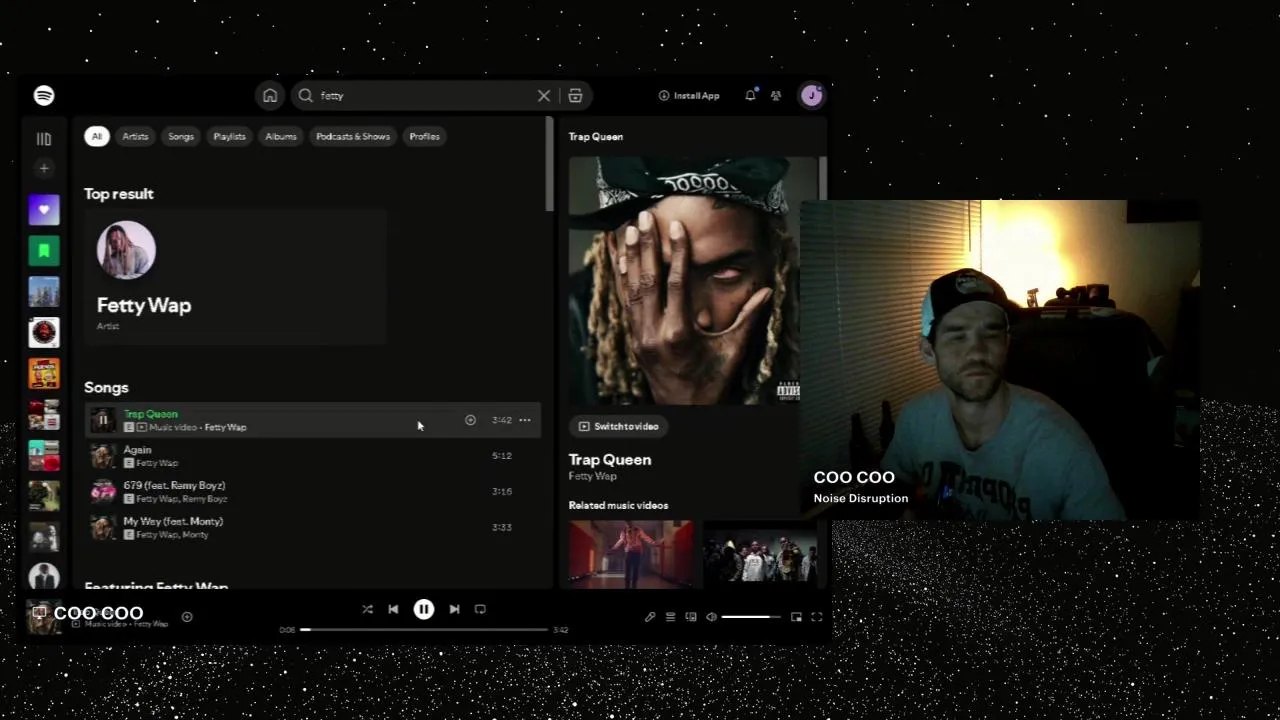This screenshot has height=720, width=1280.
Task: Open the red circular playlist in sidebar
Action: (x=44, y=332)
